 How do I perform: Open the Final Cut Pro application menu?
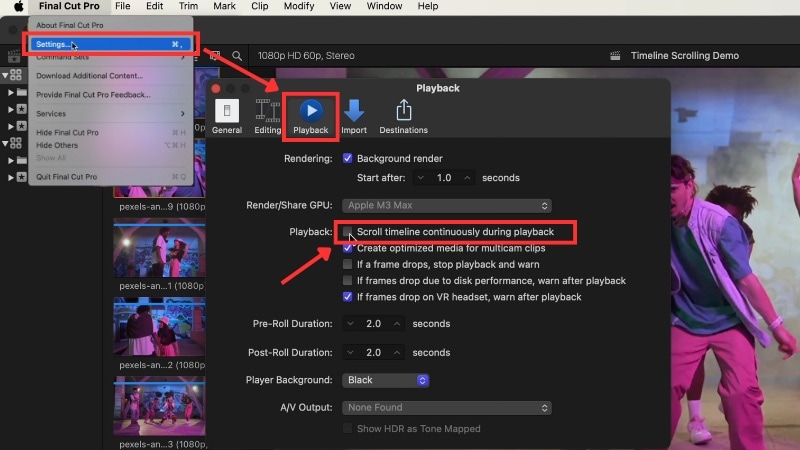[69, 6]
